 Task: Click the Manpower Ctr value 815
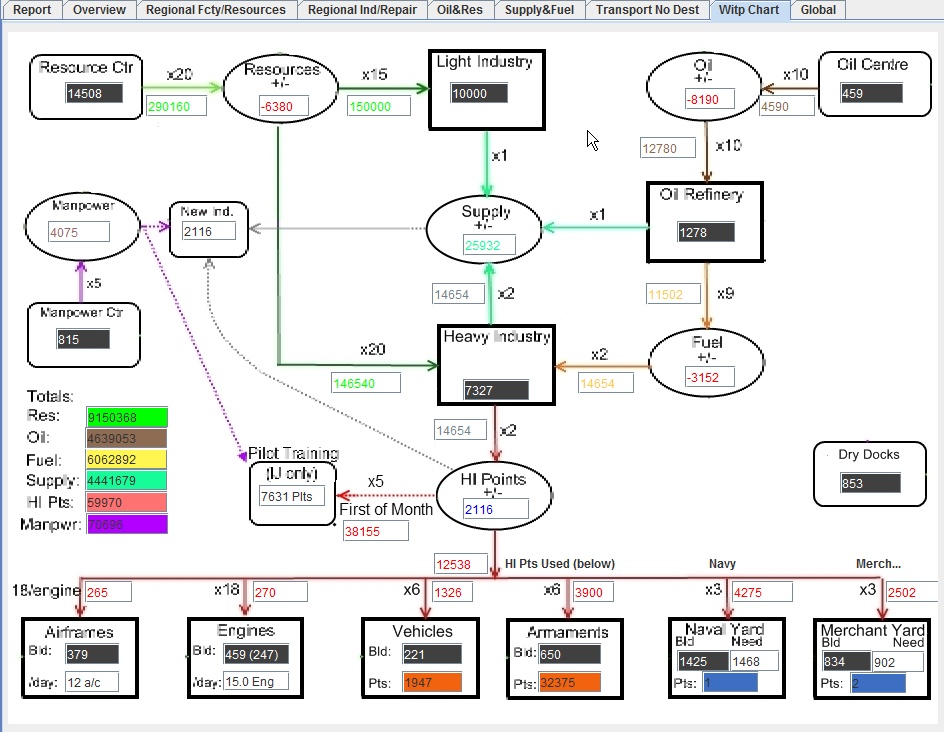83,339
